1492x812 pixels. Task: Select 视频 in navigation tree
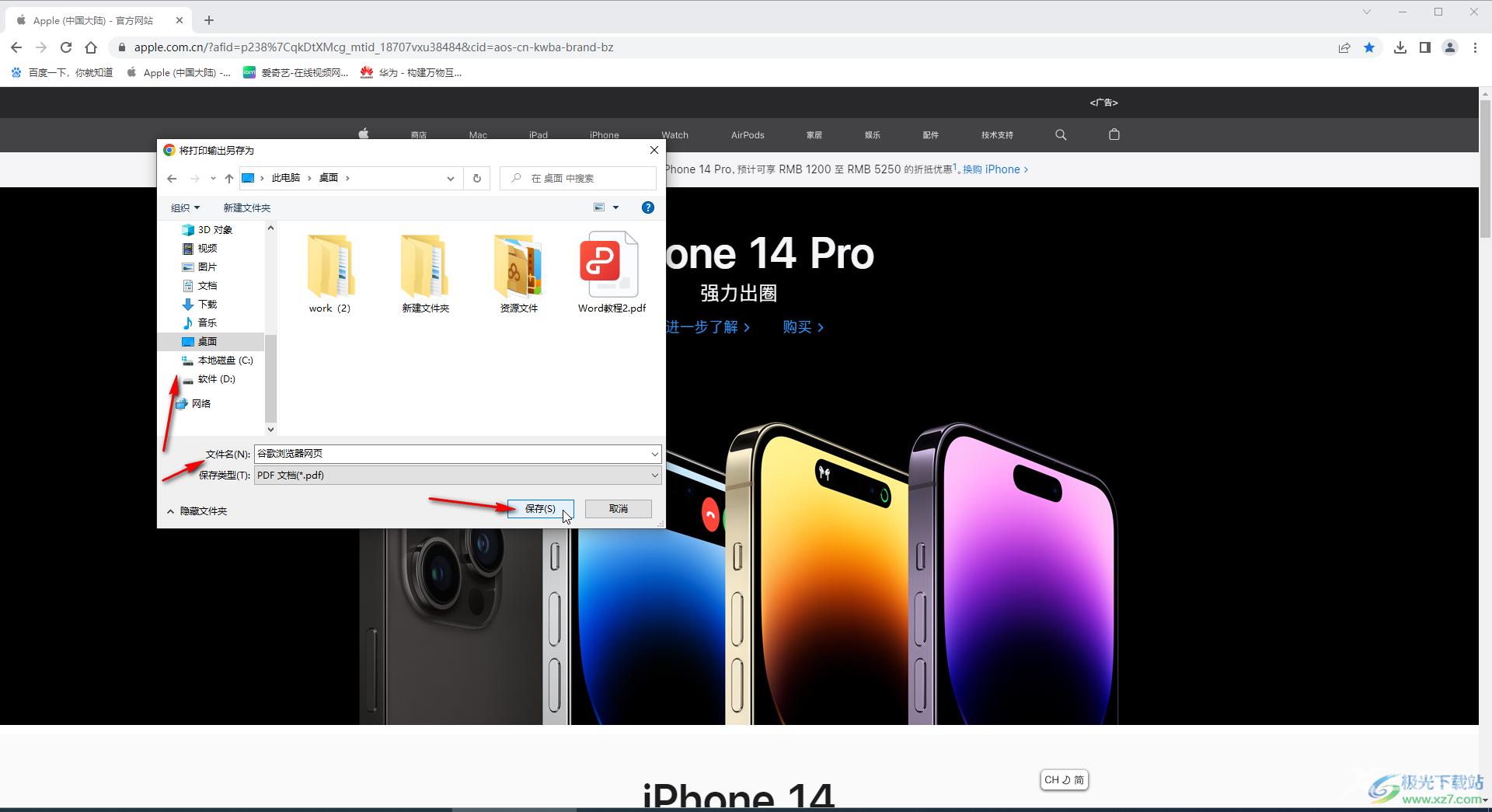[200, 248]
